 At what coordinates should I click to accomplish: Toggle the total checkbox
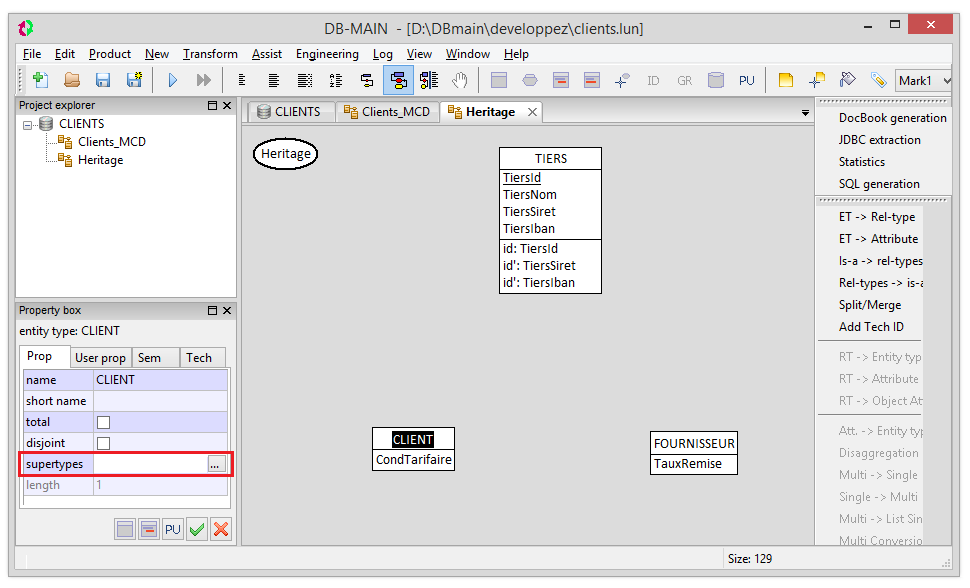tap(103, 422)
